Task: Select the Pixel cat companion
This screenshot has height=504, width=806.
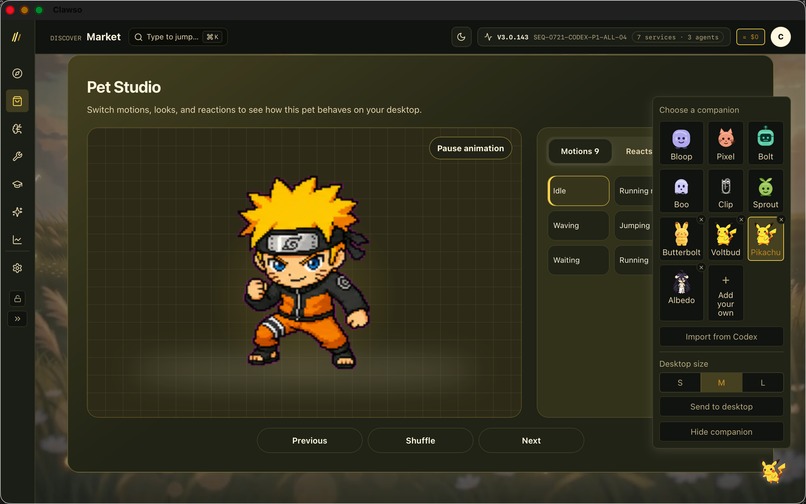Action: pos(725,143)
